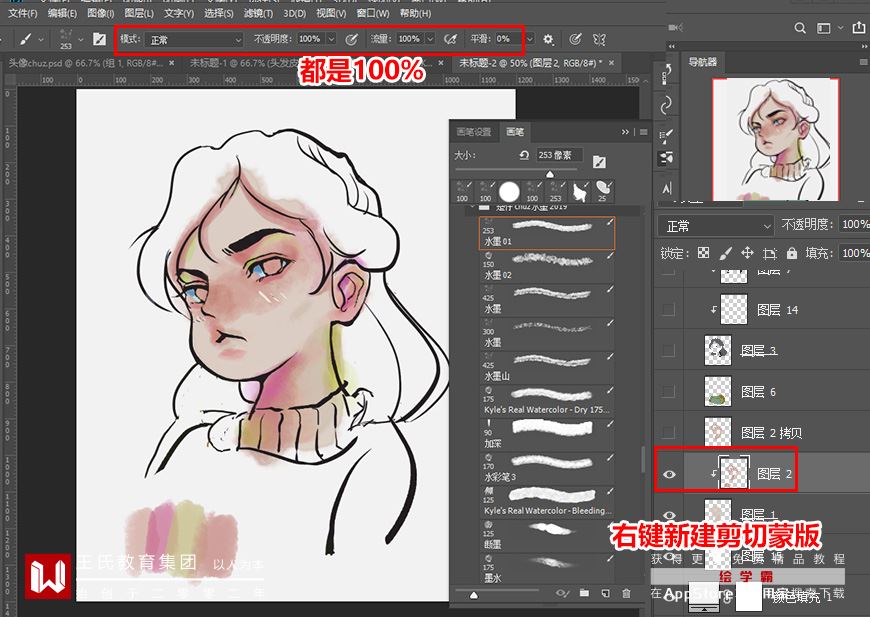Toggle pressure for size icon
870x617 pixels.
[575, 39]
